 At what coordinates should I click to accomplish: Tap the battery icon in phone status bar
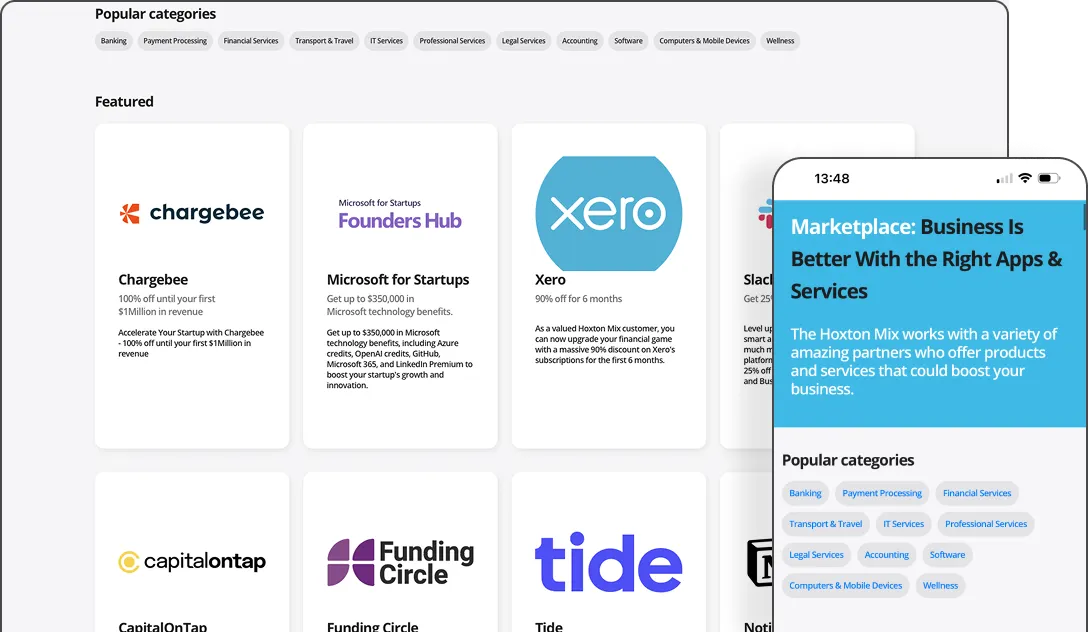[x=1048, y=178]
